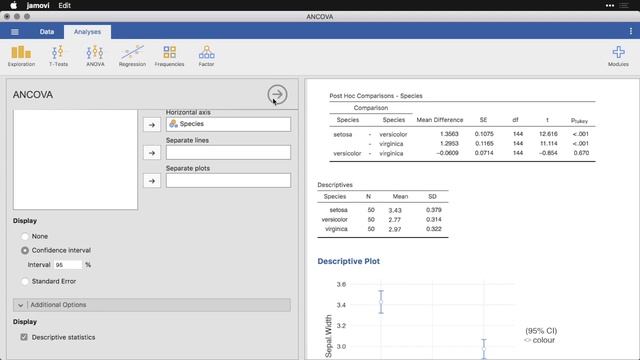This screenshot has height=360, width=640.
Task: Click the versicolor mean value 2.77
Action: pyautogui.click(x=395, y=220)
